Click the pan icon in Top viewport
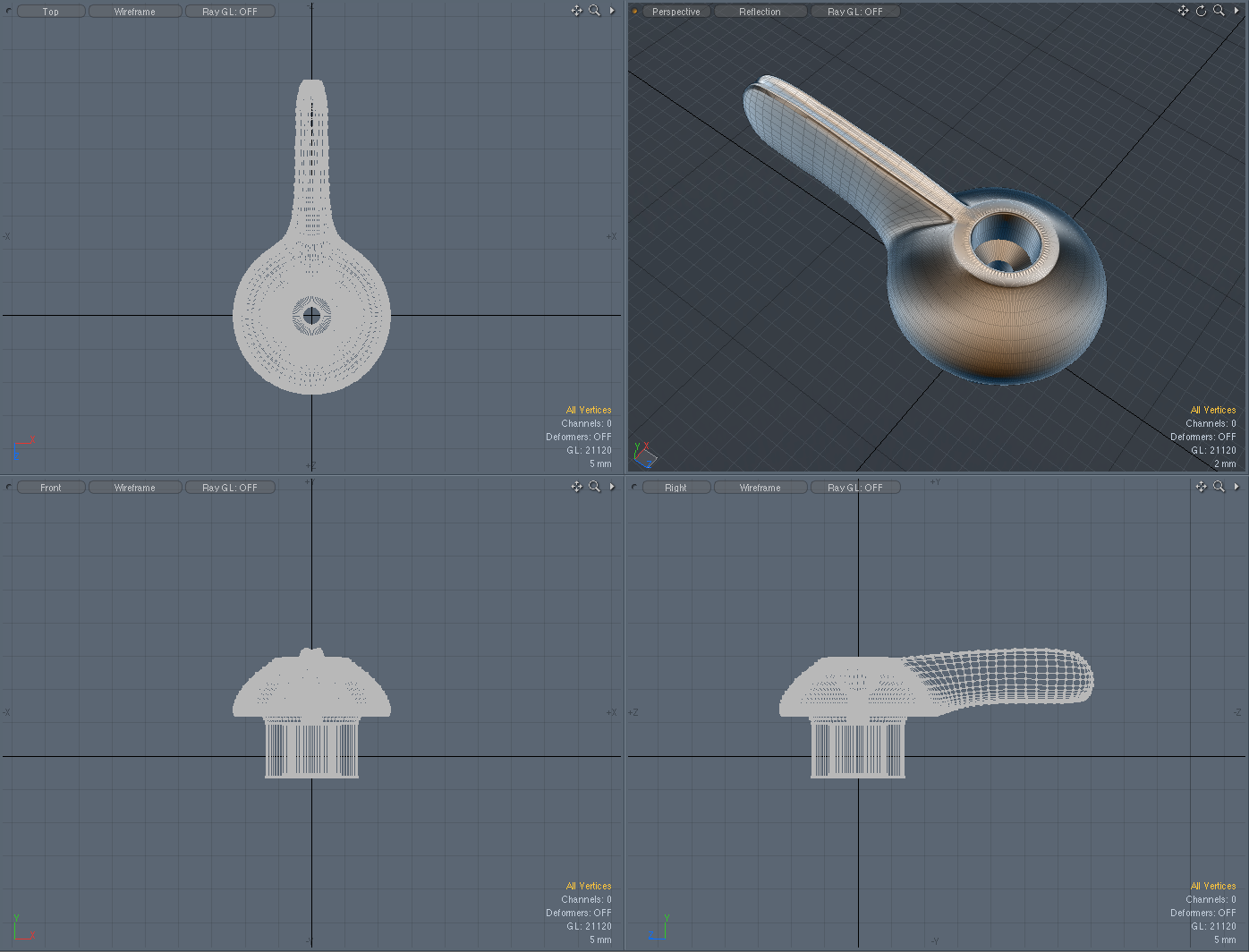Image resolution: width=1249 pixels, height=952 pixels. coord(576,11)
